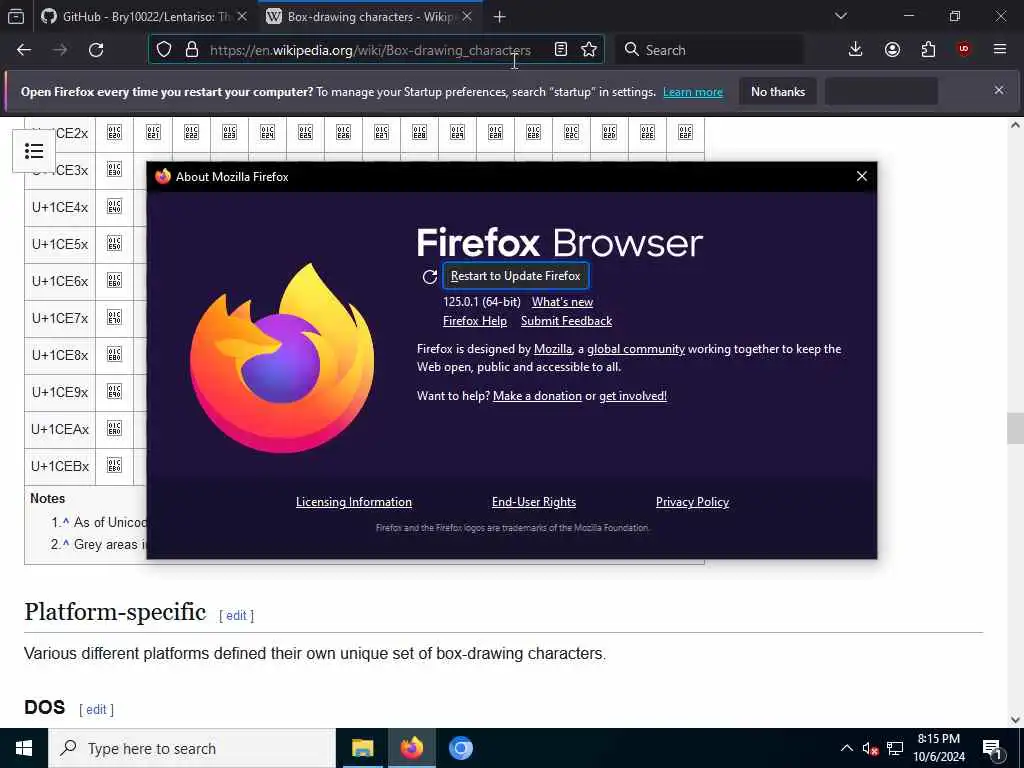Open the Firefox View icon in the tab strip
Viewport: 1024px width, 768px height.
point(16,16)
